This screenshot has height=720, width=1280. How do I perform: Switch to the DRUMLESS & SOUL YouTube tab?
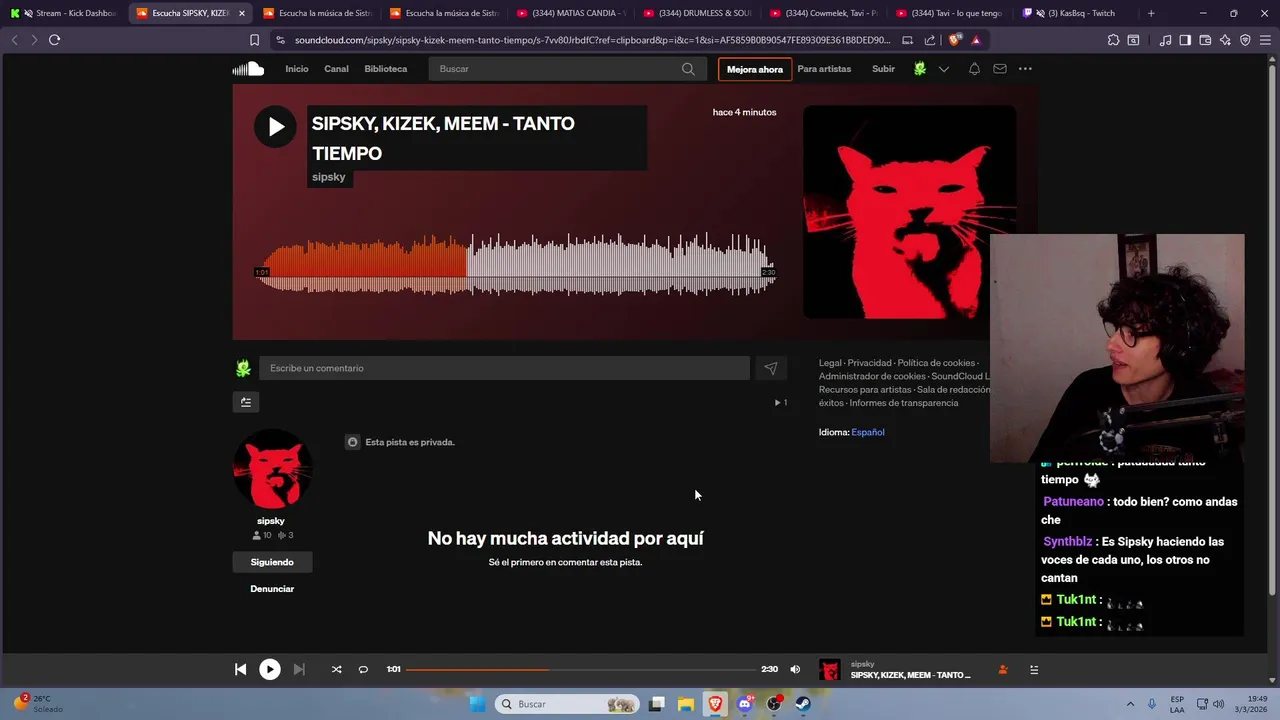(x=698, y=13)
